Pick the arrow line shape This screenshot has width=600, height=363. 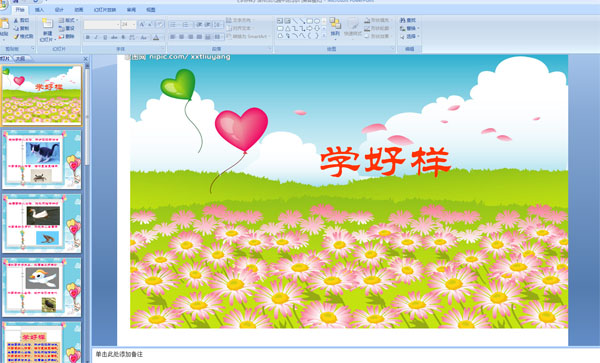302,21
